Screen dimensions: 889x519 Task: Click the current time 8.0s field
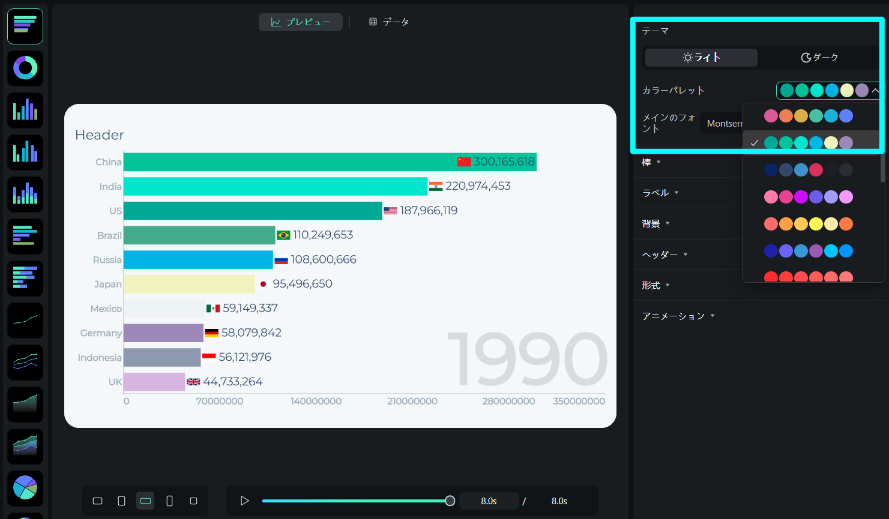(489, 501)
